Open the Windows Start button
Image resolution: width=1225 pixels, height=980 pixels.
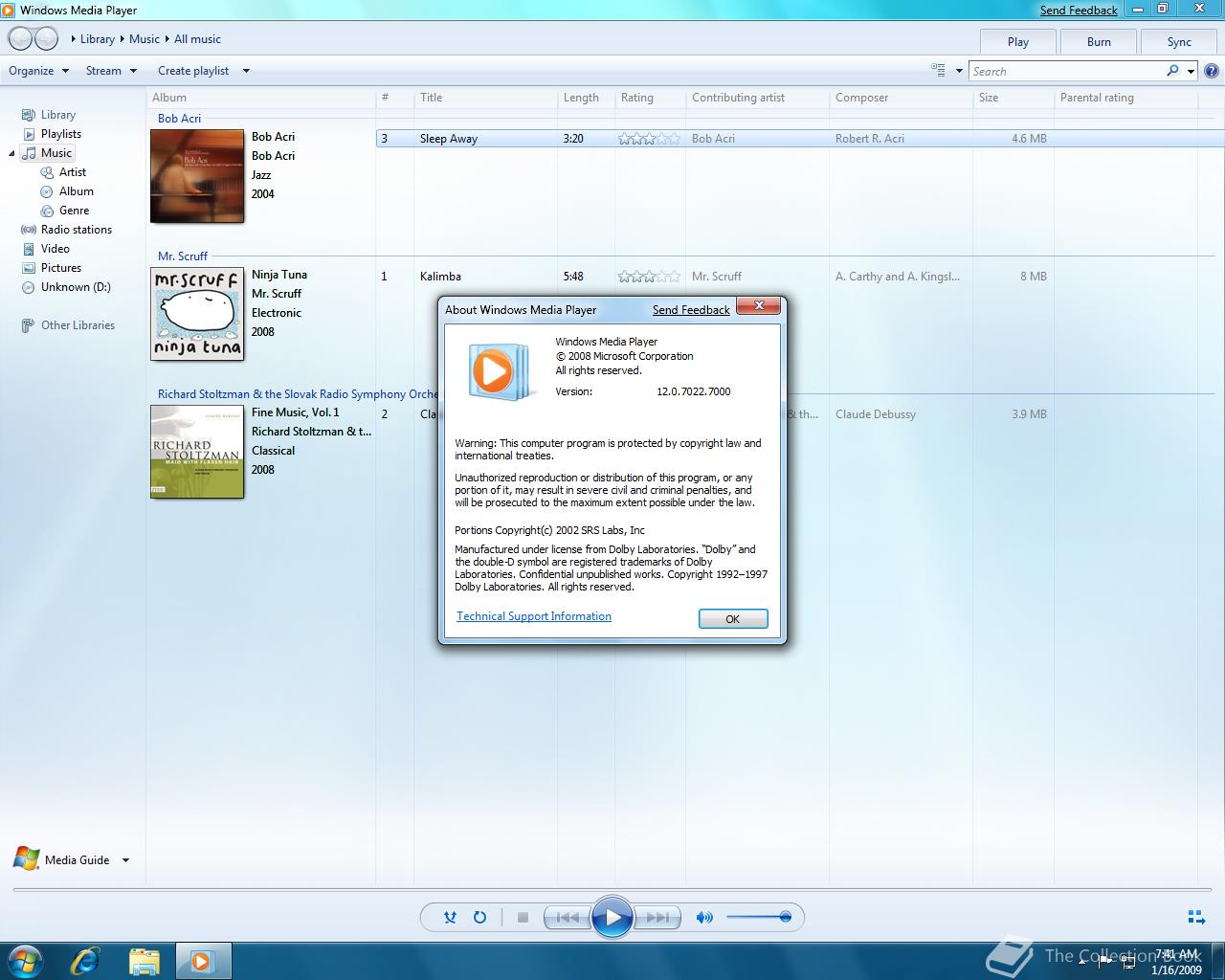pos(25,961)
